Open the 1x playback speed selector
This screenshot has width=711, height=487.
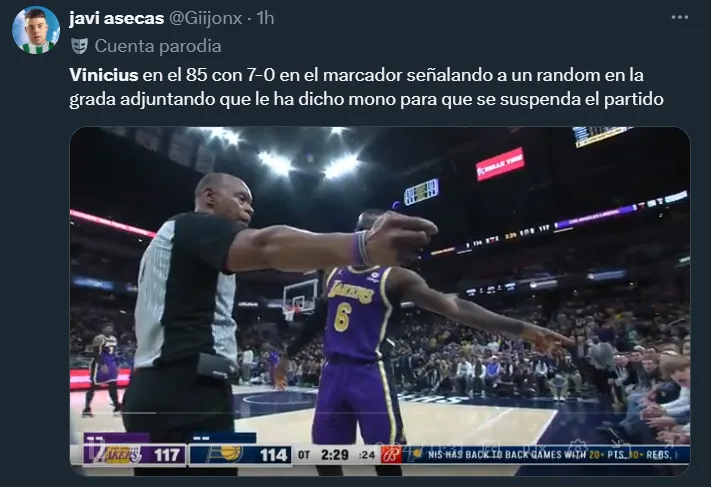[535, 447]
